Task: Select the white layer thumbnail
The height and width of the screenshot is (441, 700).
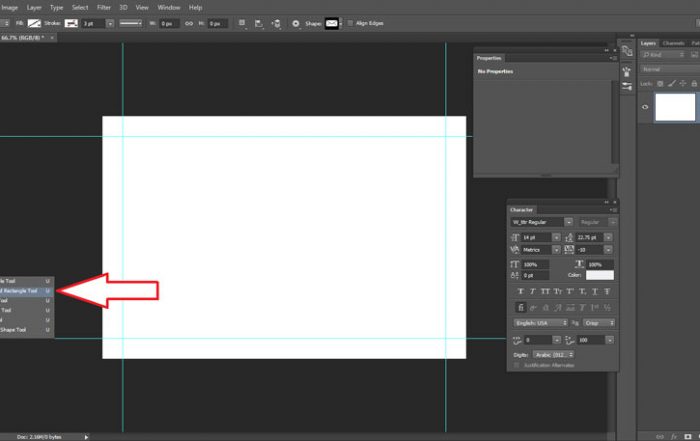Action: (x=675, y=107)
